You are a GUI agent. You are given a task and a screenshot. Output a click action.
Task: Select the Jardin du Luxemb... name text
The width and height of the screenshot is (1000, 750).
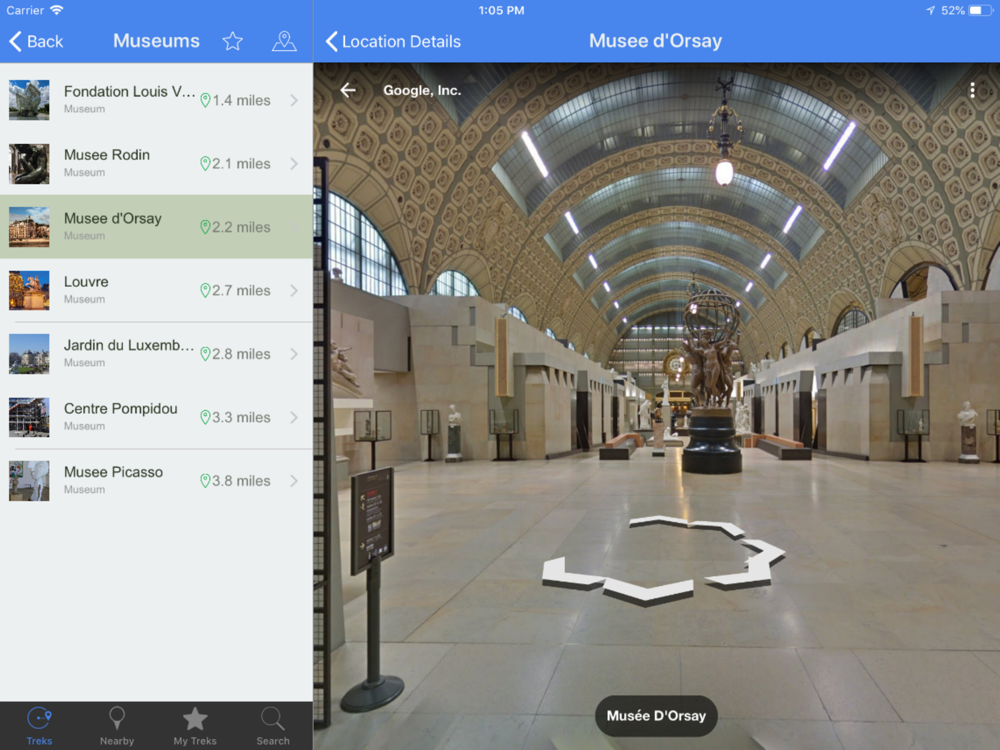(x=129, y=345)
